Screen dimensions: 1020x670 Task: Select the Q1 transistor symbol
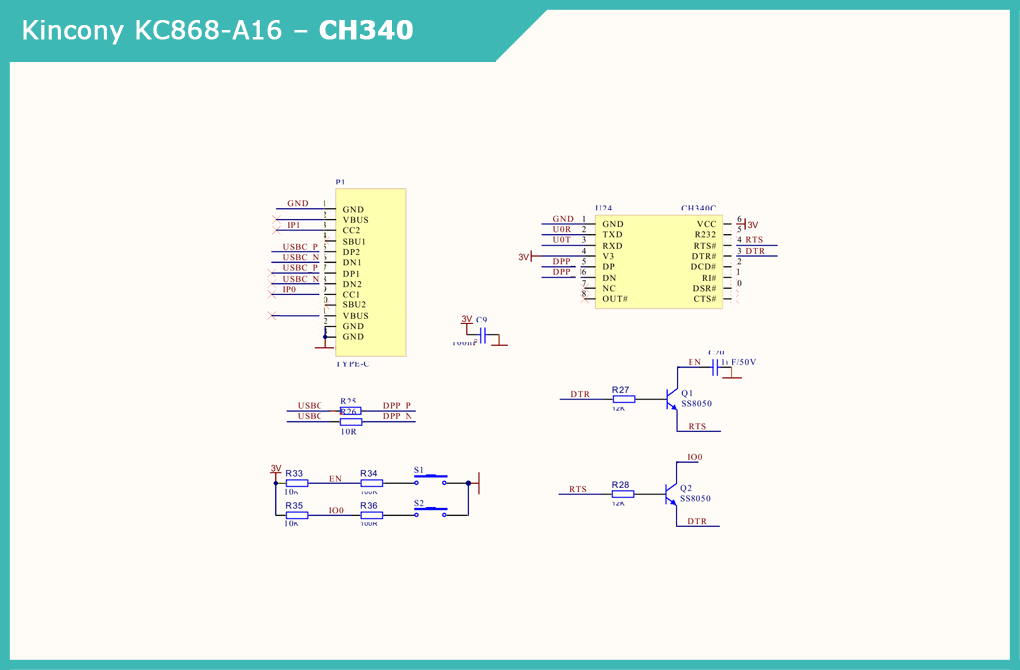(x=673, y=399)
